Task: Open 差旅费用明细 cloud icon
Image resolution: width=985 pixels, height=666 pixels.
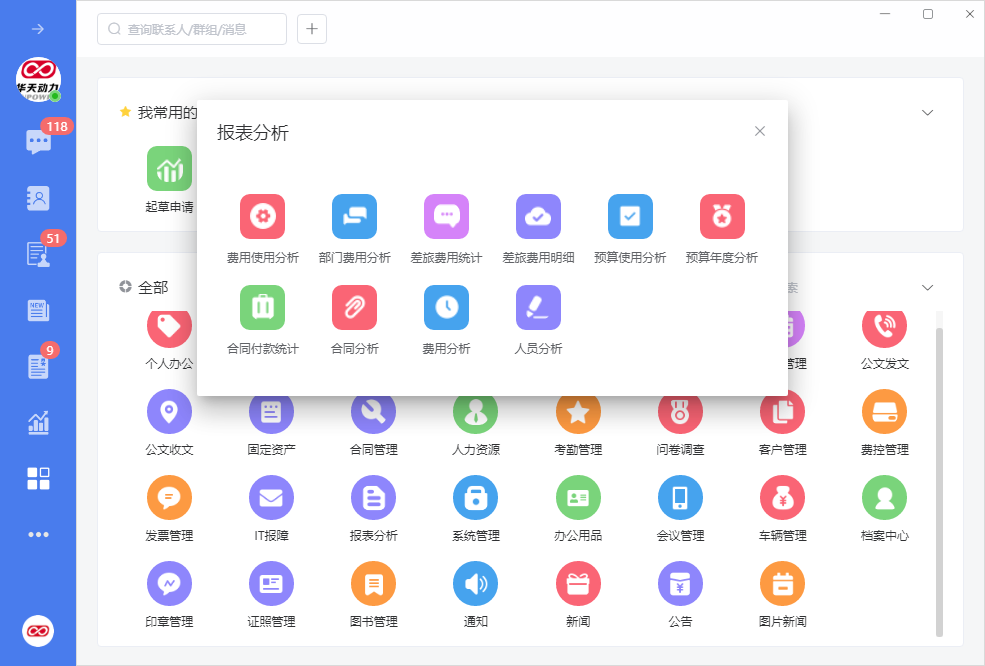Action: 538,216
